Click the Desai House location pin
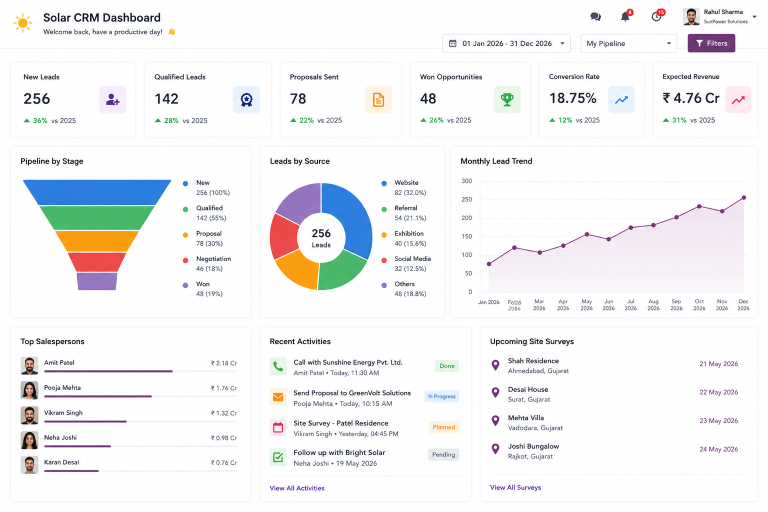The height and width of the screenshot is (512, 768). [x=495, y=392]
